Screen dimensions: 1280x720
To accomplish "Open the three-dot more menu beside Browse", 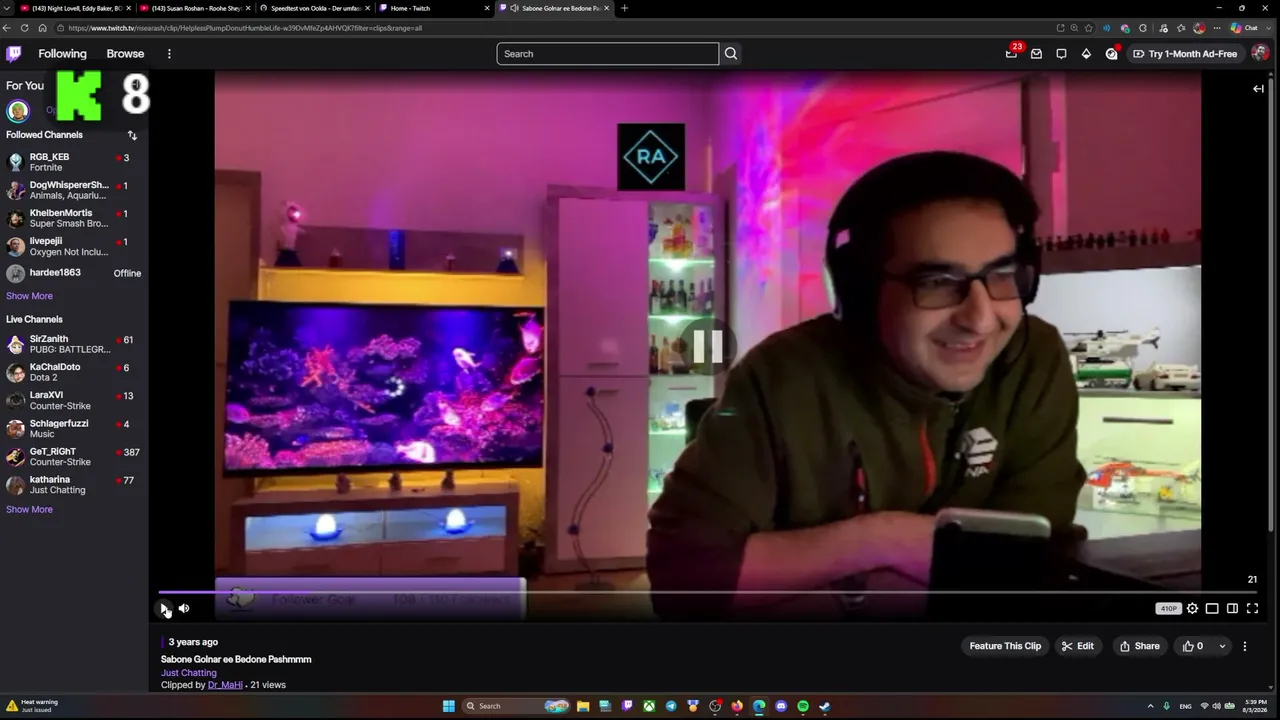I will 169,54.
